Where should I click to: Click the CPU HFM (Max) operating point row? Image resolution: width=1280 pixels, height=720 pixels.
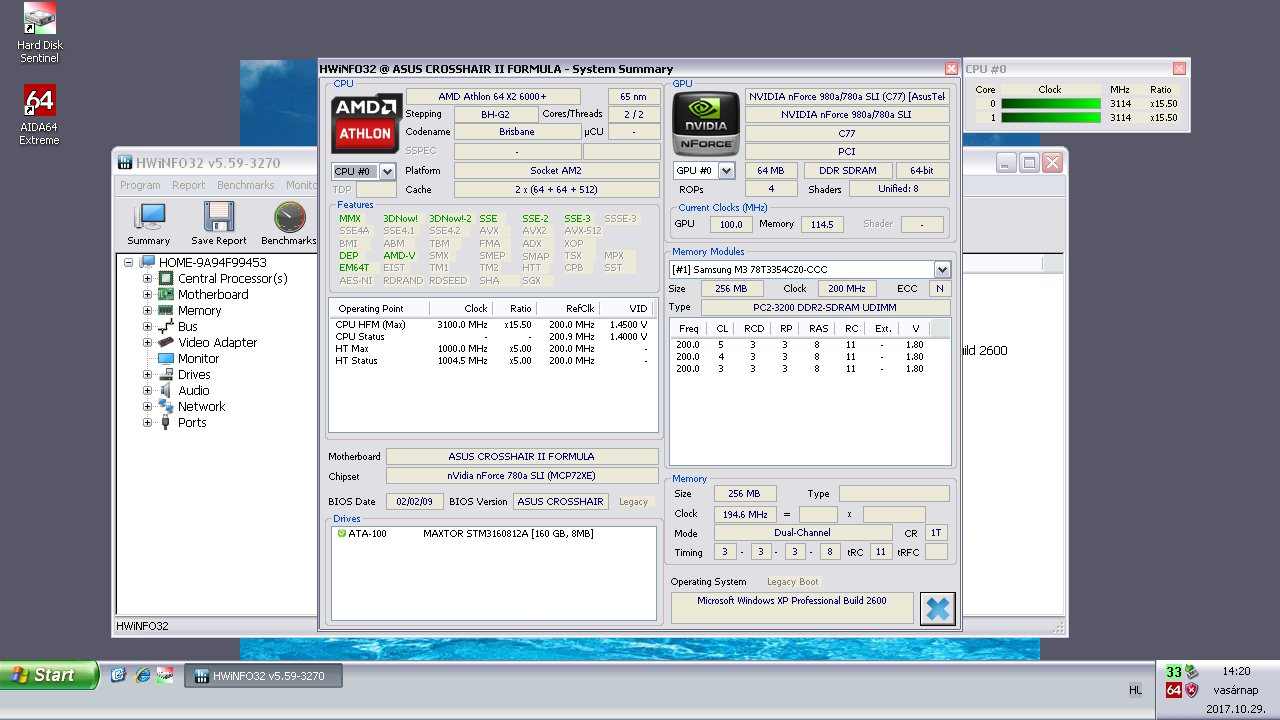click(492, 324)
